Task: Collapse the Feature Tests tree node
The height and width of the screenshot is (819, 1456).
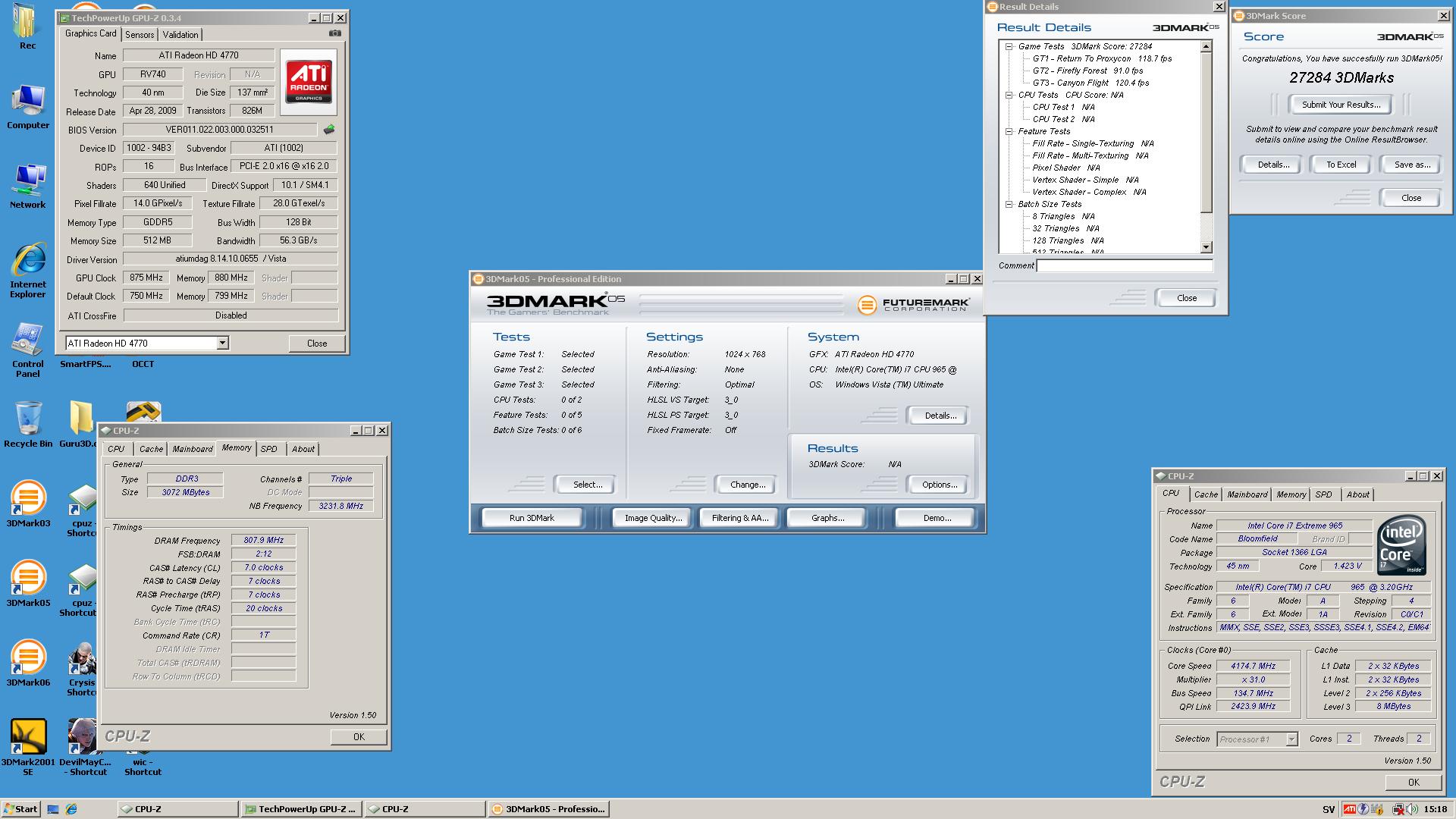Action: coord(1009,132)
